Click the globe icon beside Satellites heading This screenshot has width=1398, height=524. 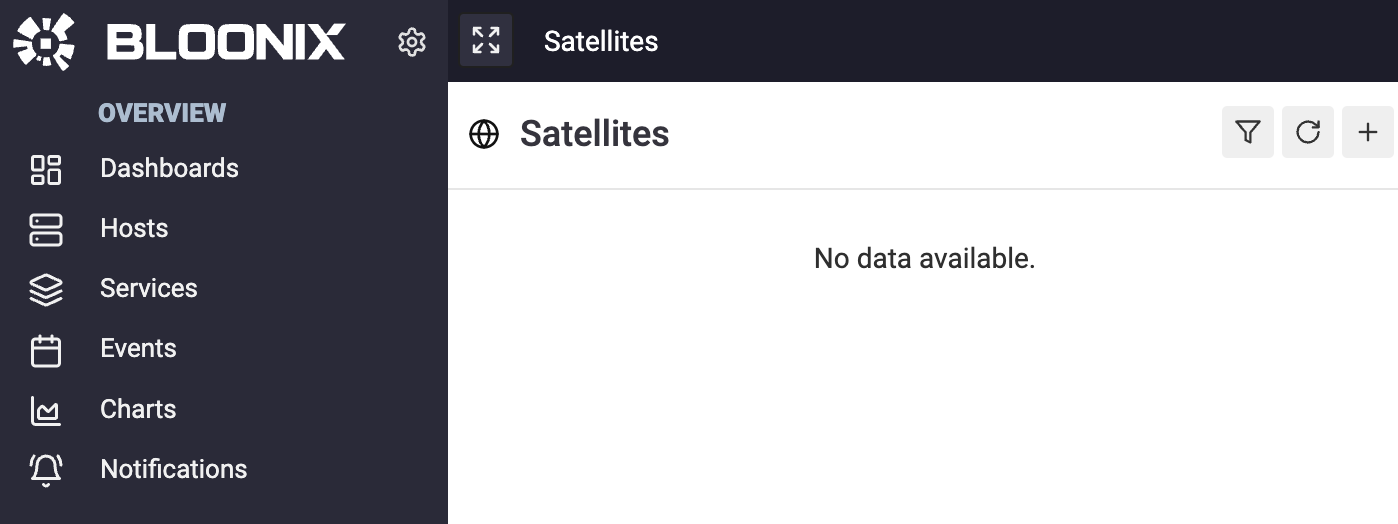point(484,134)
